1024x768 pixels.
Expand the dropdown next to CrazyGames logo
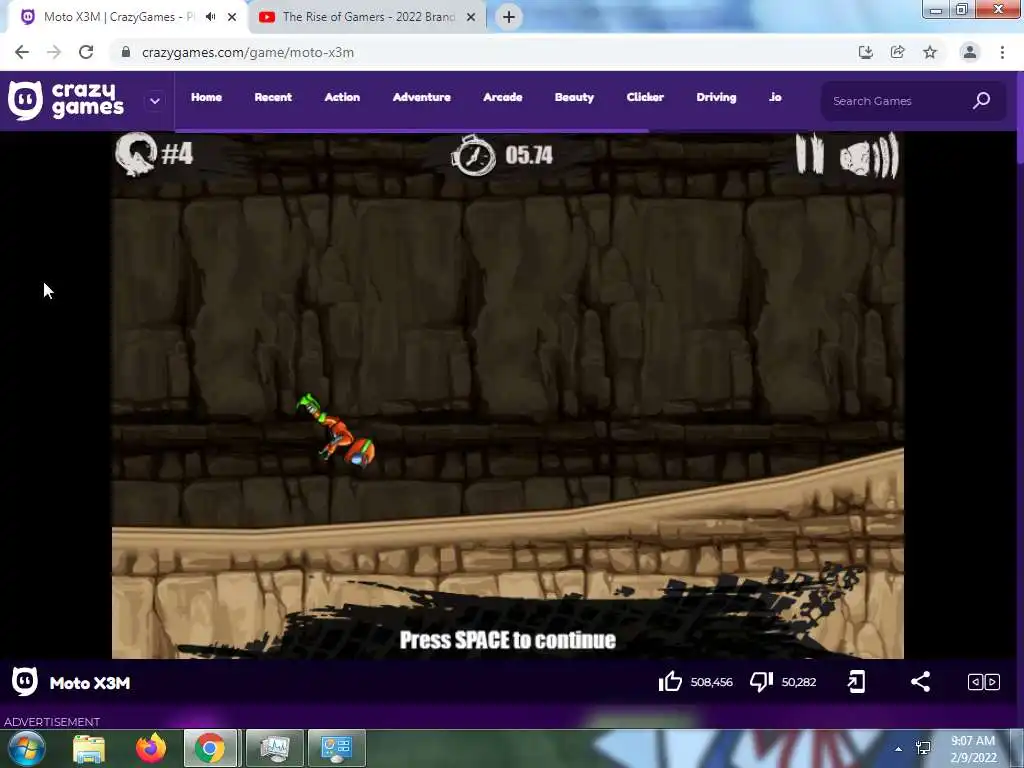(x=155, y=101)
